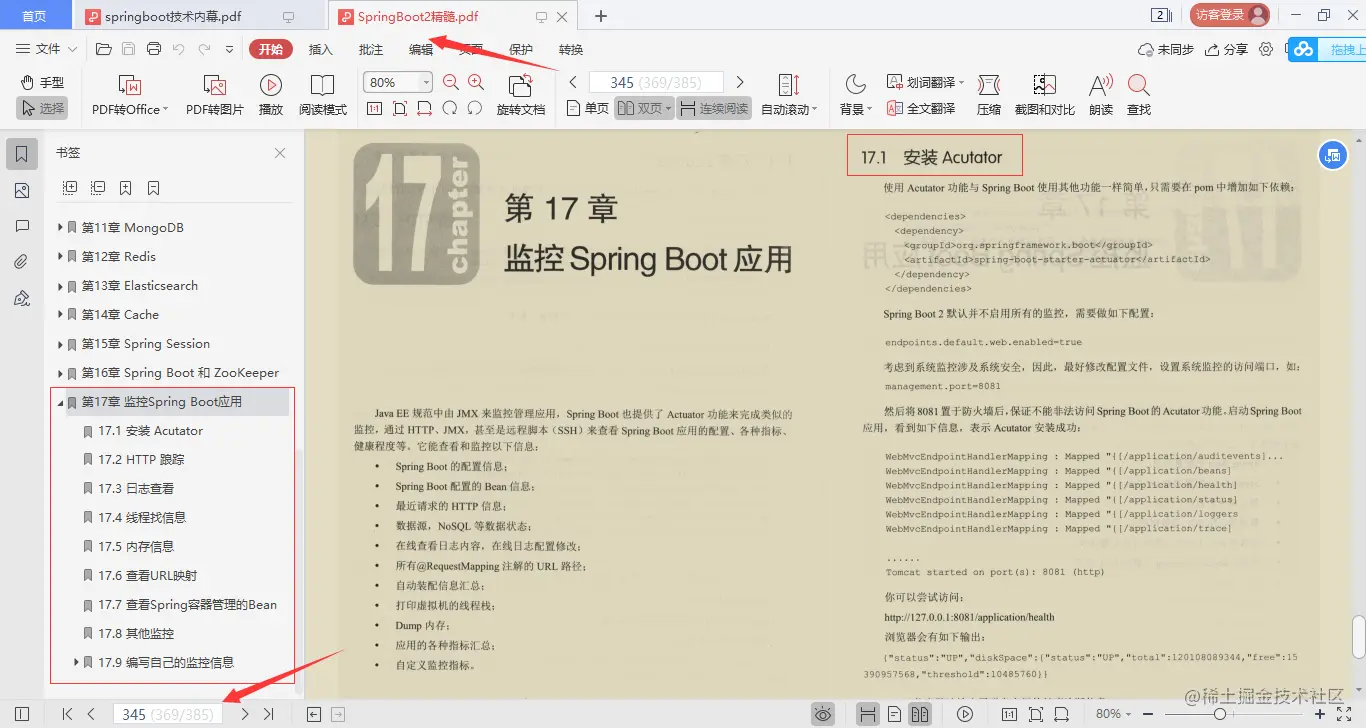Open settings gear in title bar
This screenshot has height=728, width=1366.
coord(1266,49)
